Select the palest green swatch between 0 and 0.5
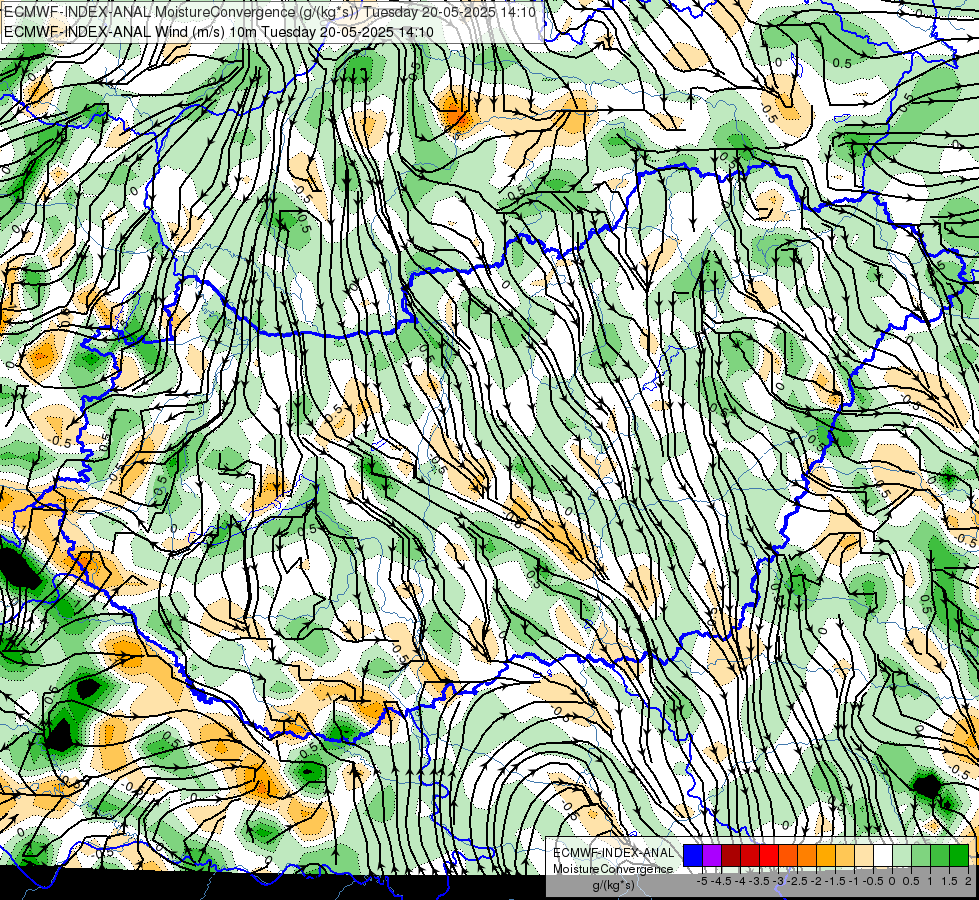Image resolution: width=979 pixels, height=900 pixels. coord(902,856)
